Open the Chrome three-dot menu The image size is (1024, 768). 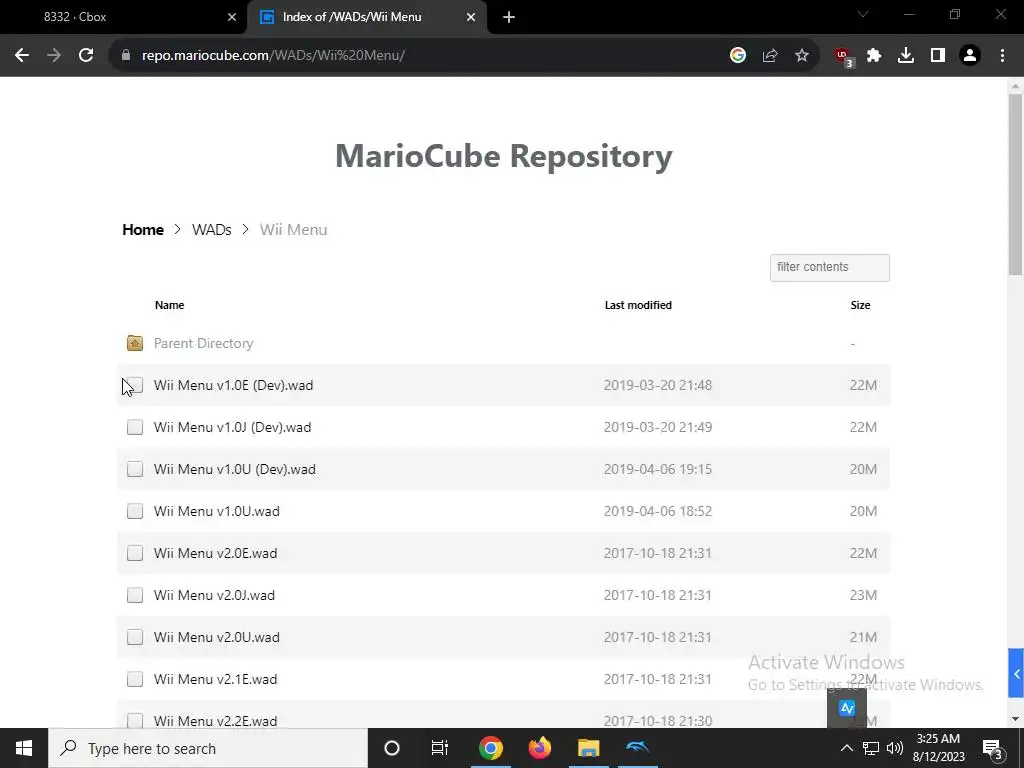tap(1002, 56)
